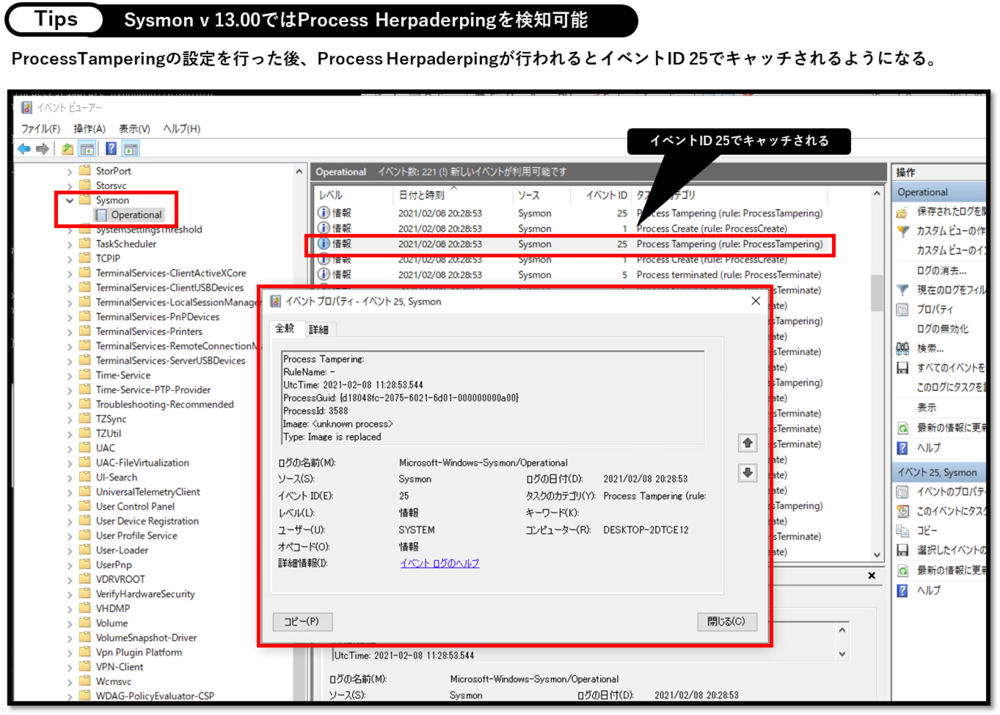Viewport: 1000px width, 715px height.
Task: Click the Forward arrow in the toolbar
Action: (42, 149)
